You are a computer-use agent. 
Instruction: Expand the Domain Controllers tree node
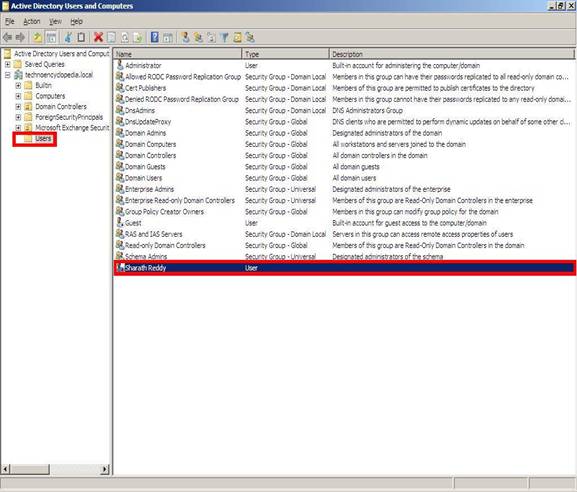18,107
